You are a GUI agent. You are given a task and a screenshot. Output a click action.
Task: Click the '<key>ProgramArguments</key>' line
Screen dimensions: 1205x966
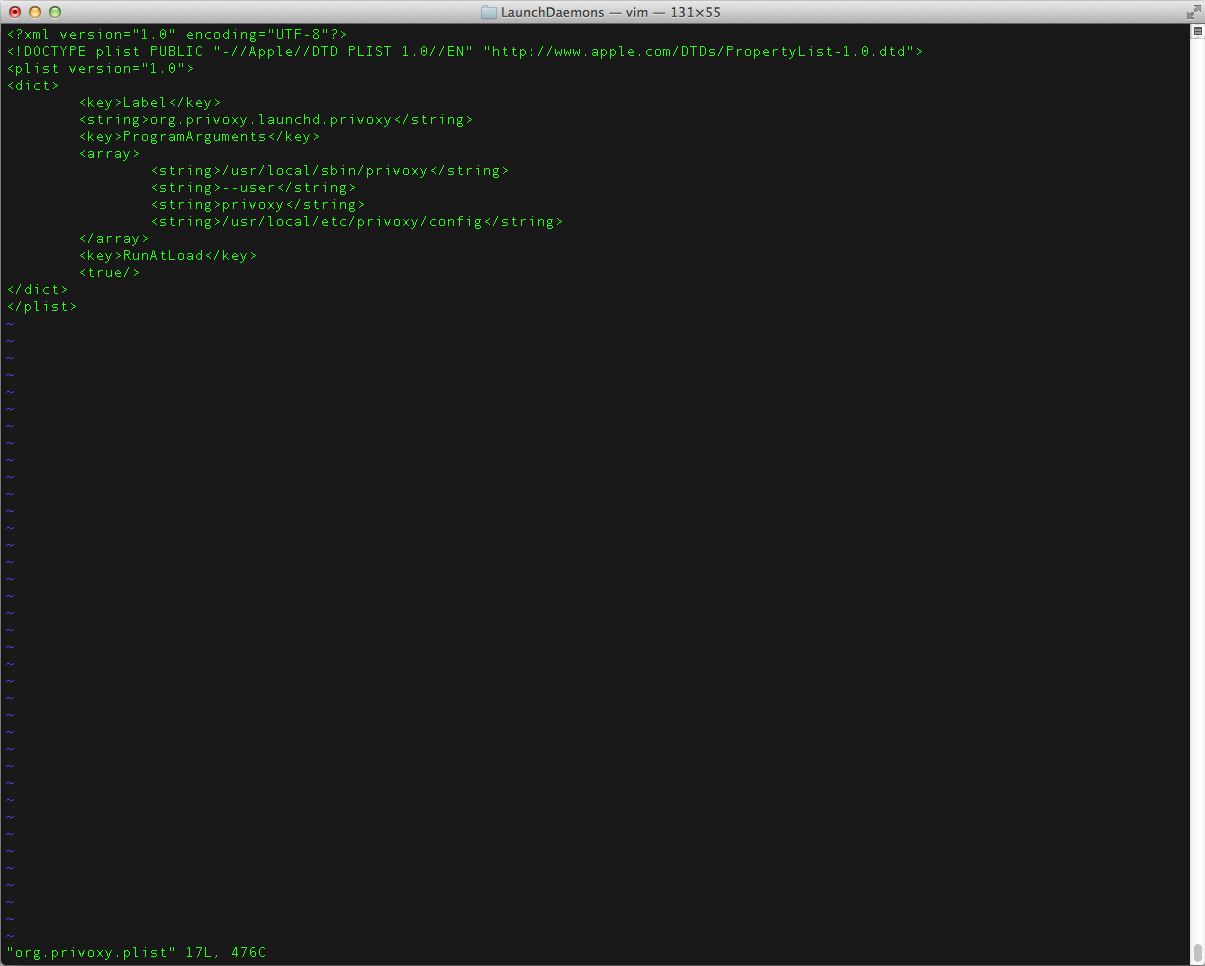tap(200, 136)
